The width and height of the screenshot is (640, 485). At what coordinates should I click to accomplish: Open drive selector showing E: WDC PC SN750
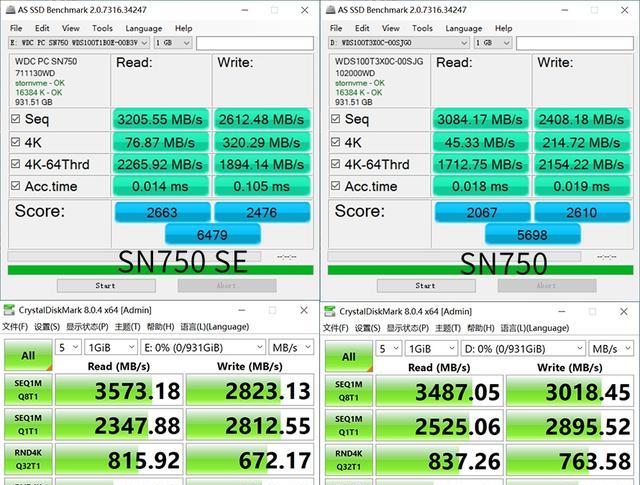79,42
